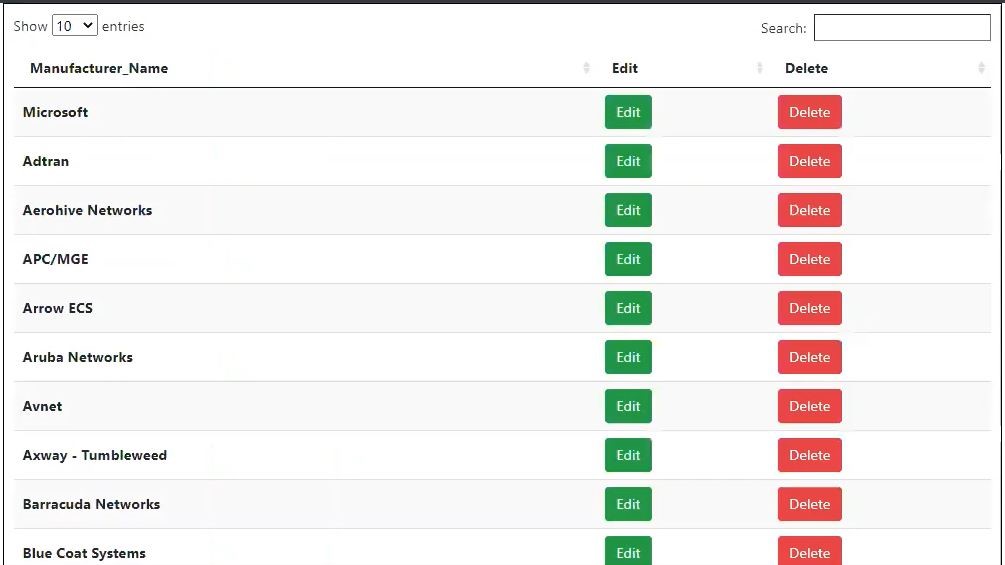Delete the Adtran manufacturer
Screen dimensions: 1005x565
point(809,161)
